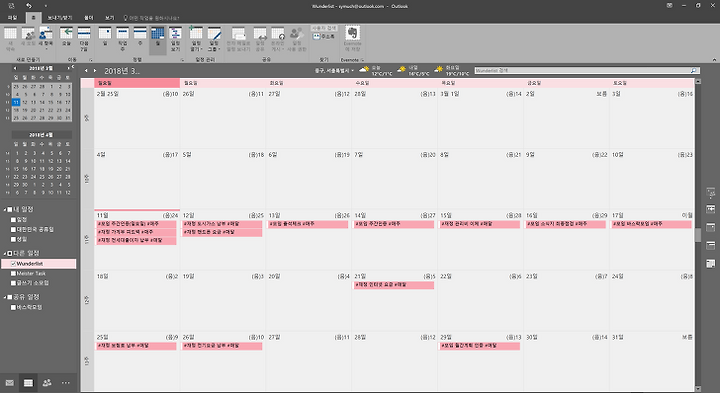Open the 파일 (File) tab

12,18
